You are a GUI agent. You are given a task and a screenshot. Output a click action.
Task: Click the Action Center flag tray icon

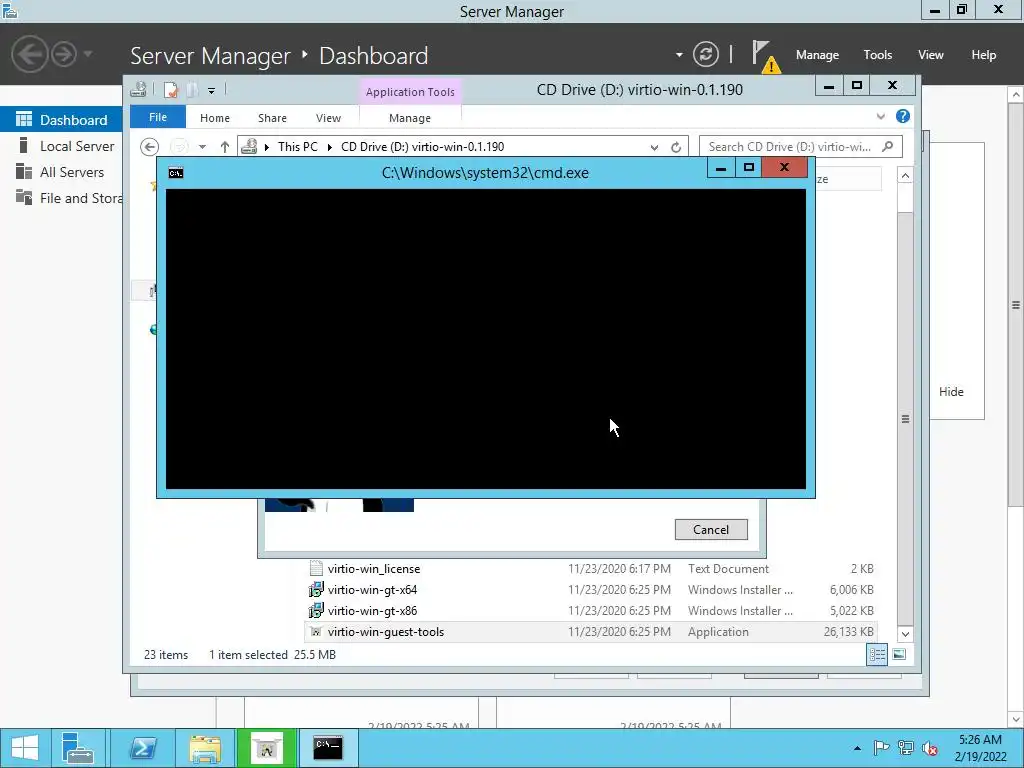coord(881,748)
